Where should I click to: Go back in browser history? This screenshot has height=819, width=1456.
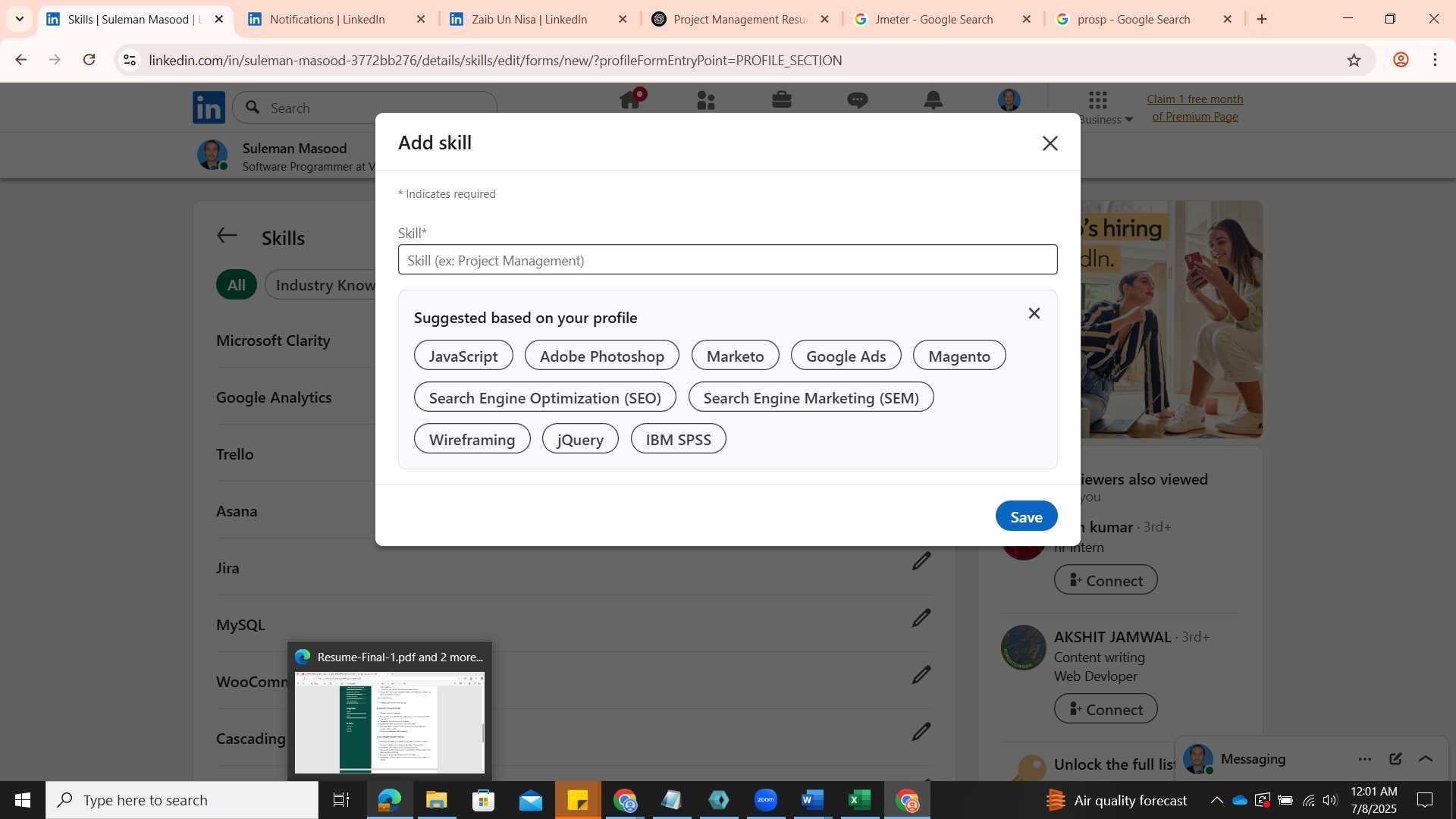(x=20, y=60)
